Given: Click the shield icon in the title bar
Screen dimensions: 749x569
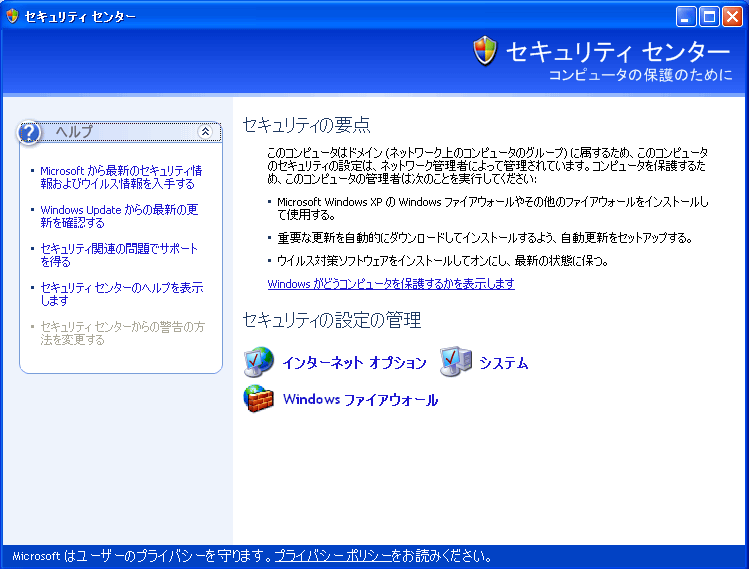Looking at the screenshot, I should tap(12, 16).
